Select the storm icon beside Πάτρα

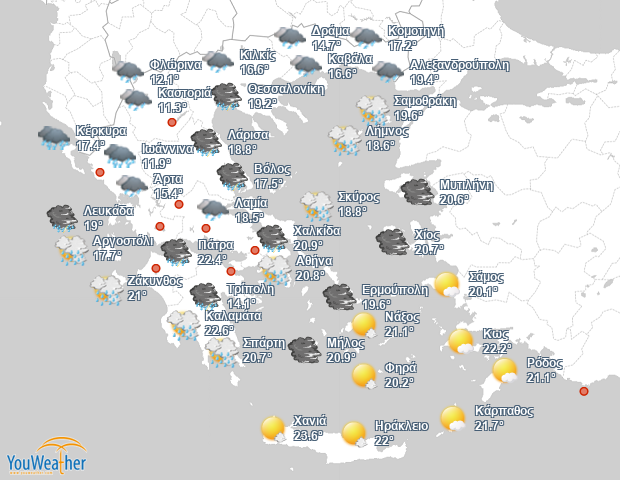click(177, 251)
